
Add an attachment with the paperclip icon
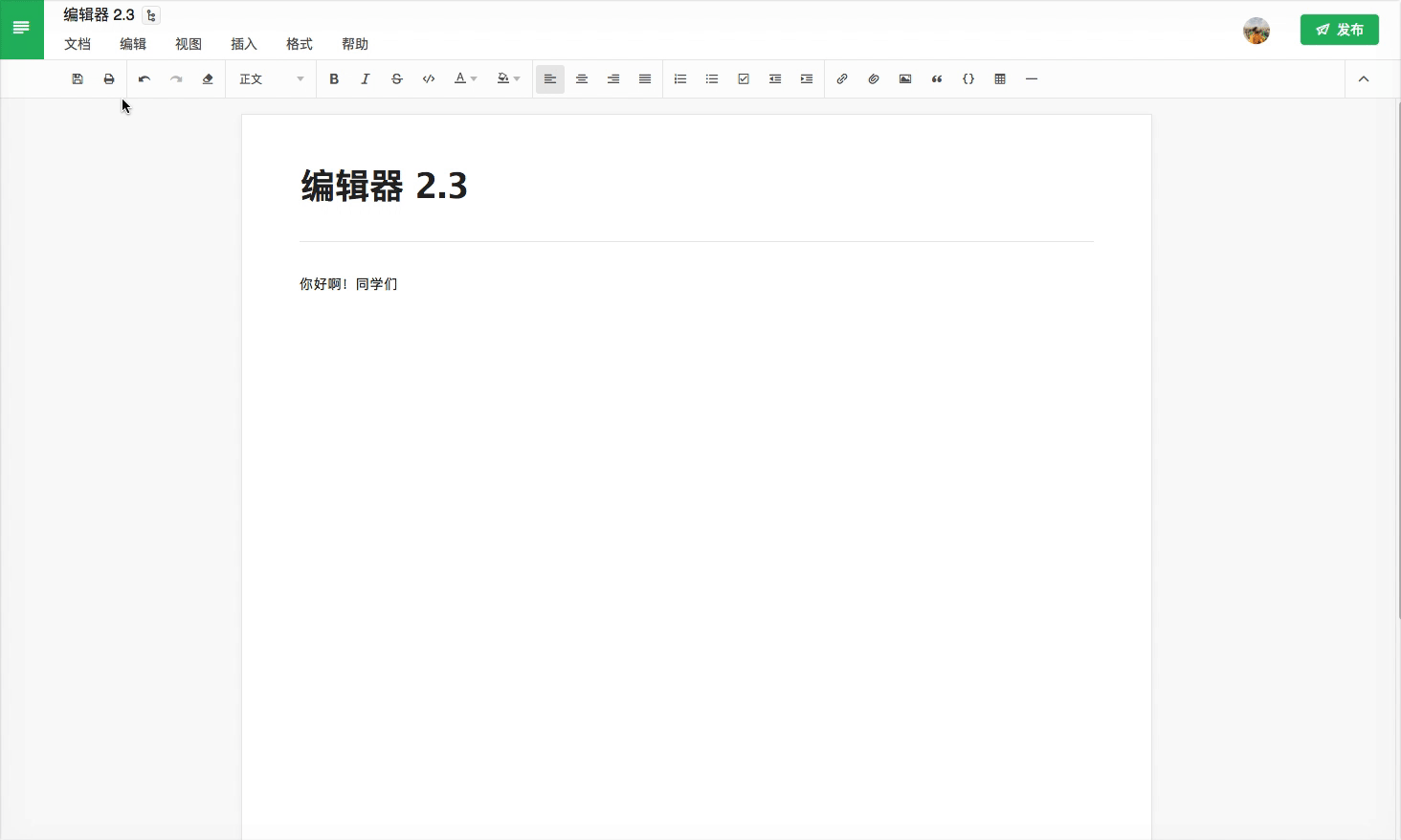point(874,79)
